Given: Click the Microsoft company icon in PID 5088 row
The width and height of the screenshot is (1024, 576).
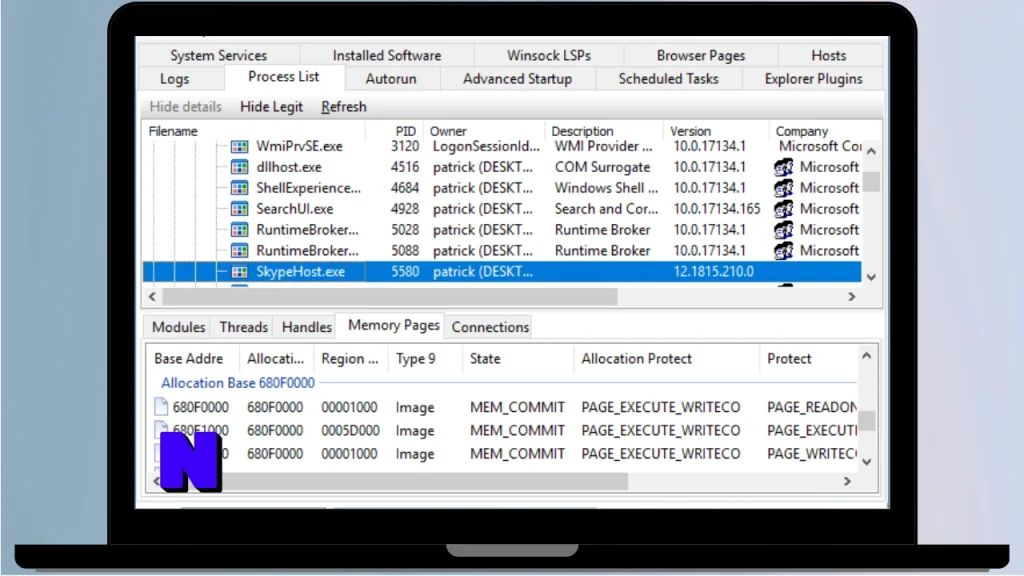Looking at the screenshot, I should (x=784, y=251).
